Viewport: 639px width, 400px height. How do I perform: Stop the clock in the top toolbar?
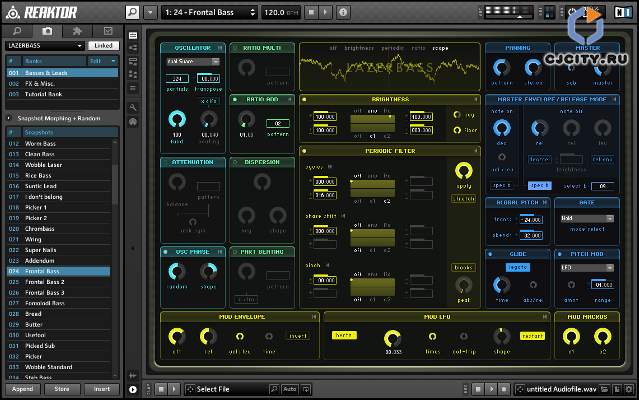pos(312,12)
